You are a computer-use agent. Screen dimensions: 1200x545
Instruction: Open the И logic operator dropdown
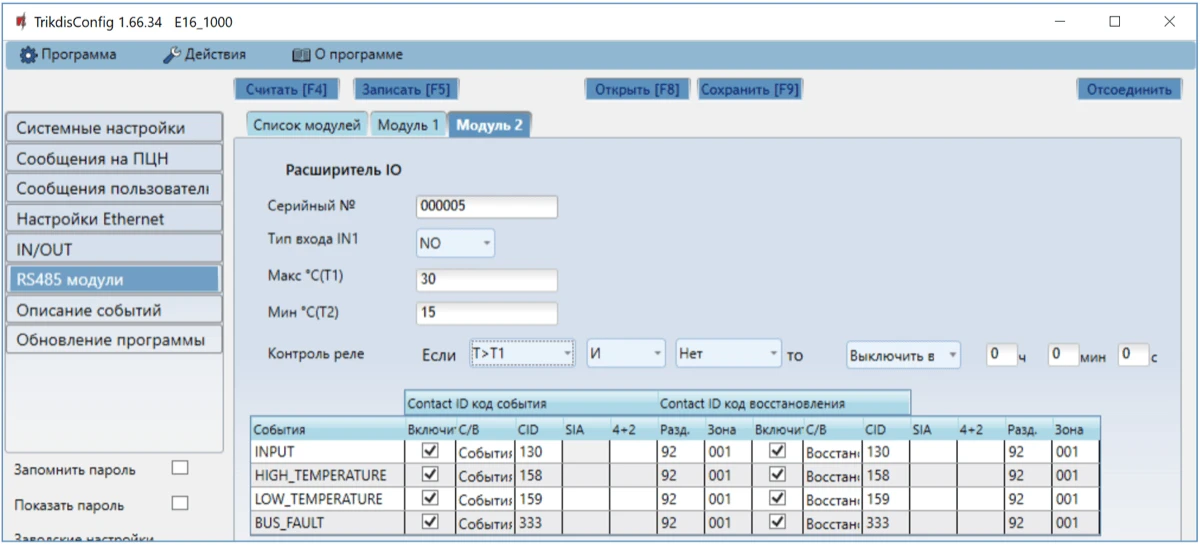(x=625, y=354)
